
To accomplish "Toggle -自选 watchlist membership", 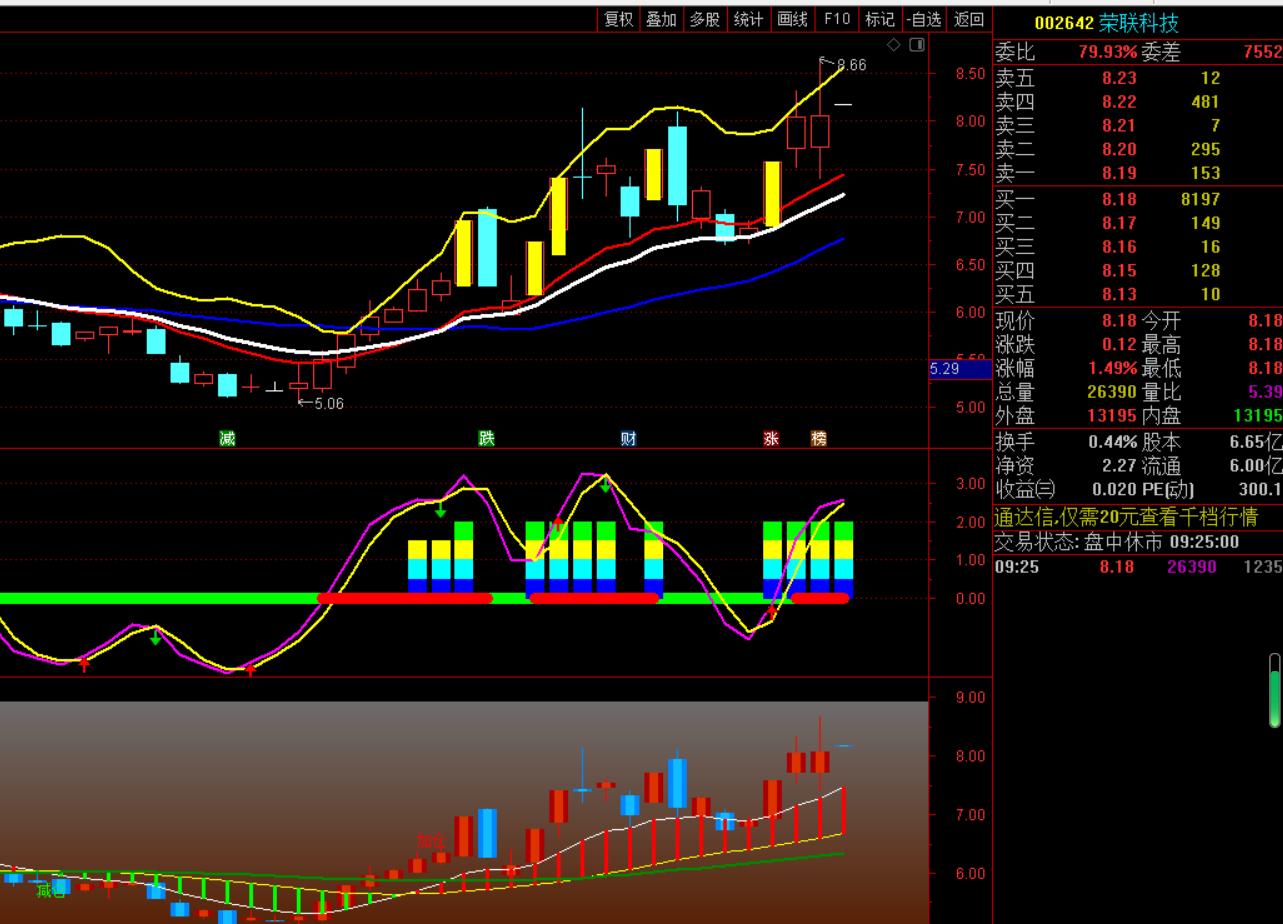I will [x=924, y=19].
